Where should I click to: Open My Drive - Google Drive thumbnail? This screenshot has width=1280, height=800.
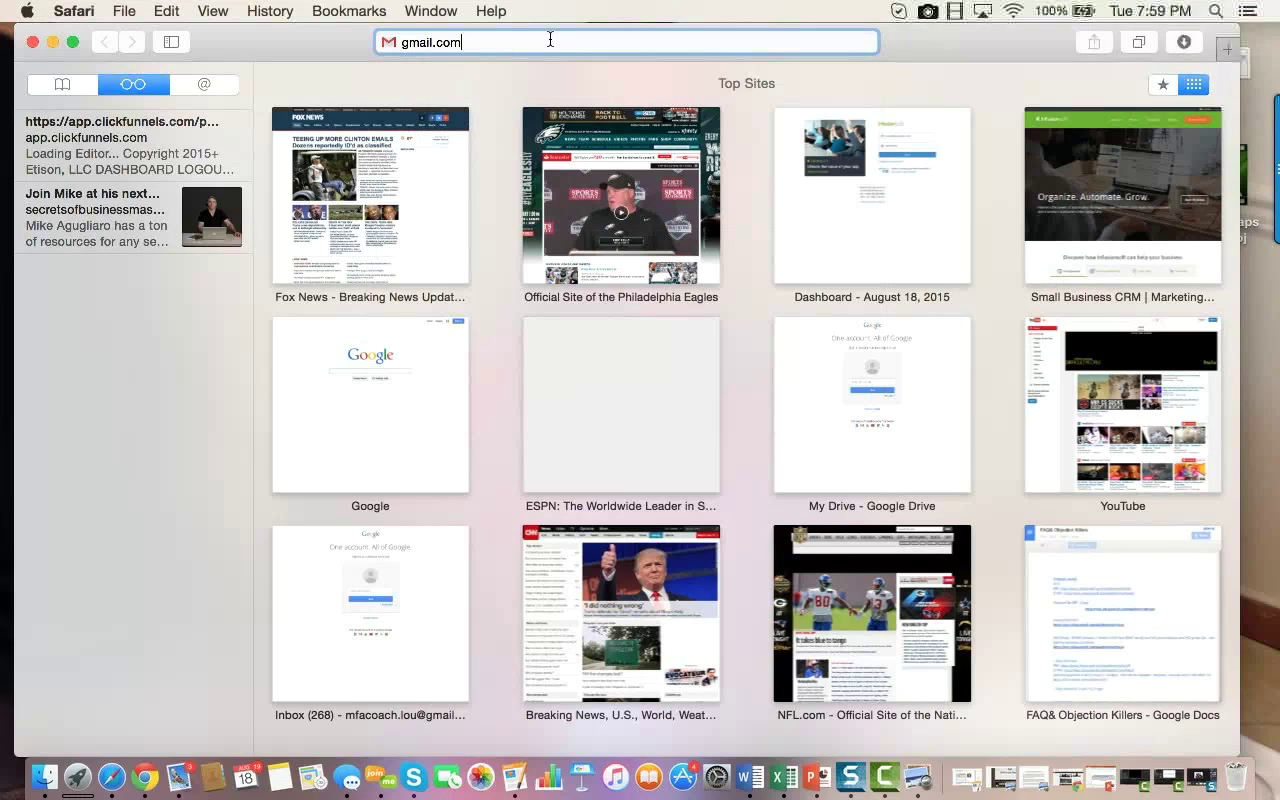(x=872, y=405)
